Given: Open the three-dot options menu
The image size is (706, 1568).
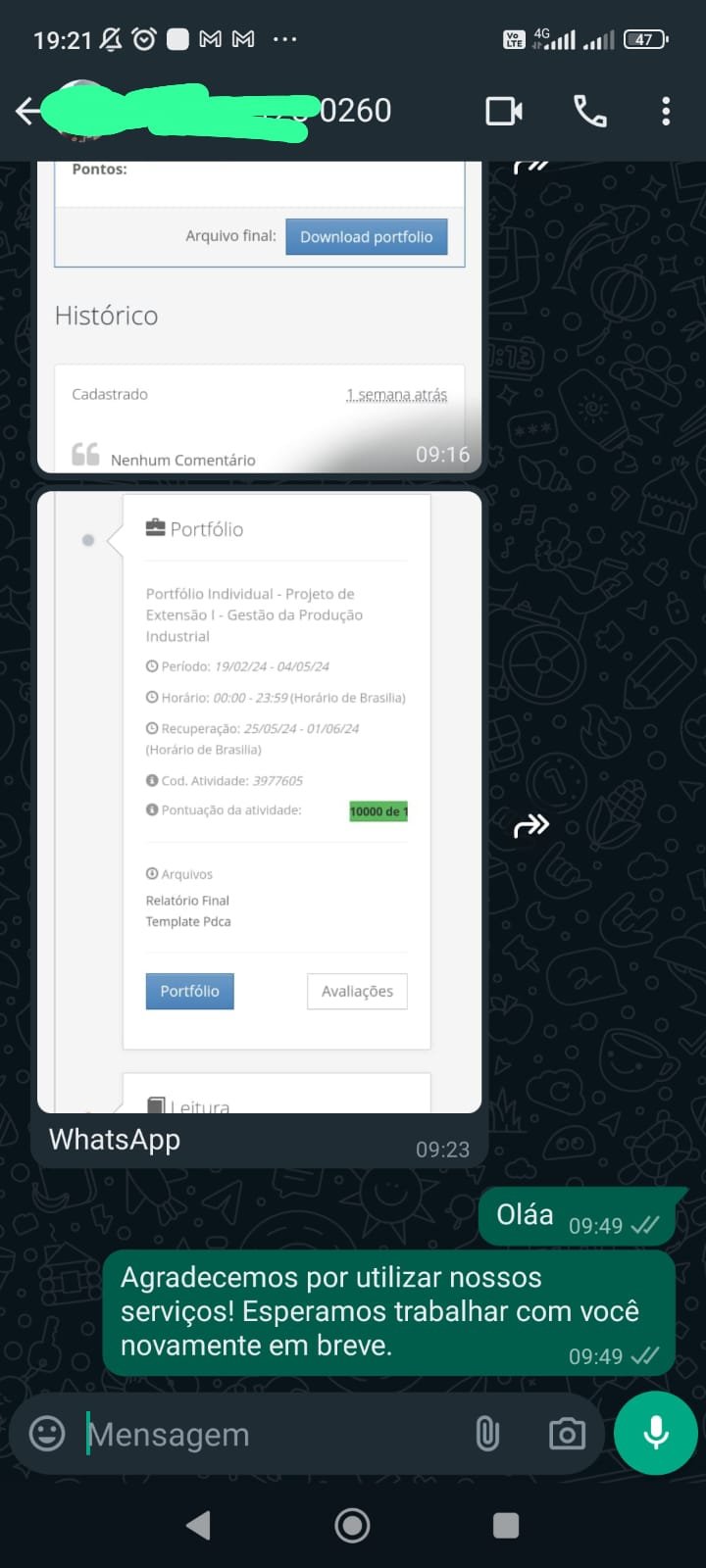Looking at the screenshot, I should 666,111.
